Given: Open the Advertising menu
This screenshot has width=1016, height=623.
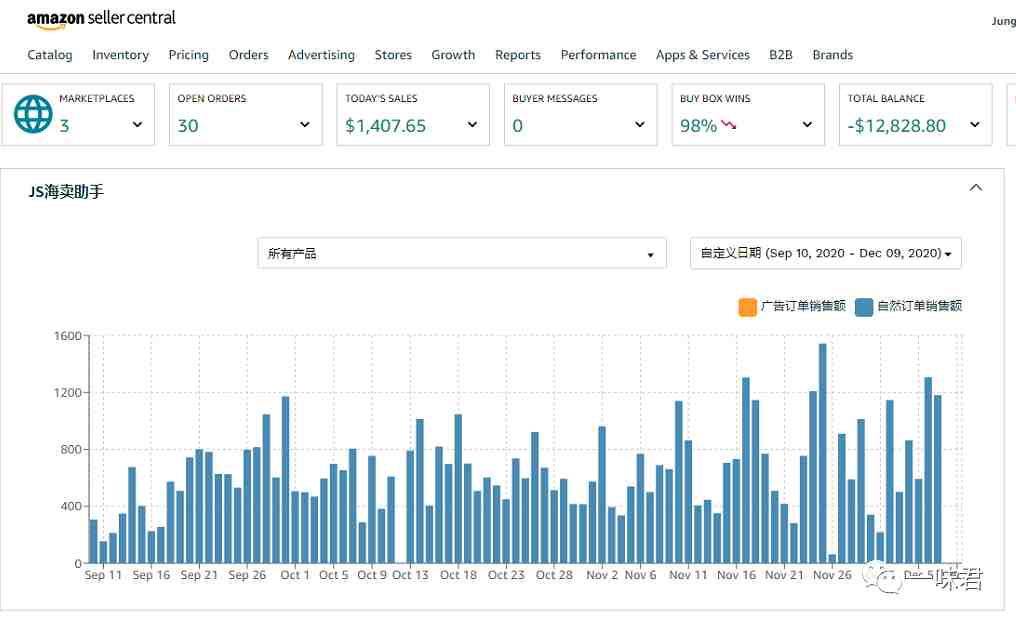Looking at the screenshot, I should [x=321, y=55].
